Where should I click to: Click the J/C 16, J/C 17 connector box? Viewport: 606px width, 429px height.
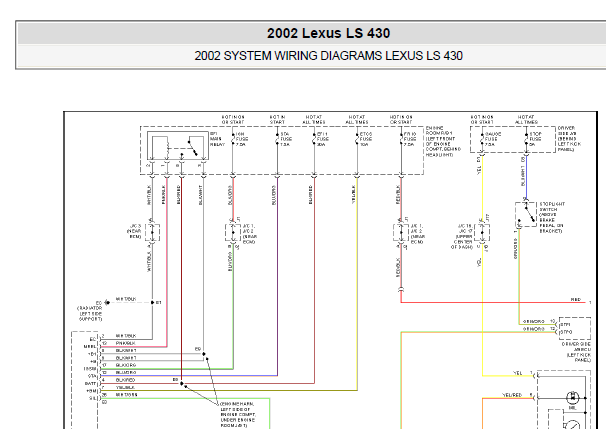482,233
